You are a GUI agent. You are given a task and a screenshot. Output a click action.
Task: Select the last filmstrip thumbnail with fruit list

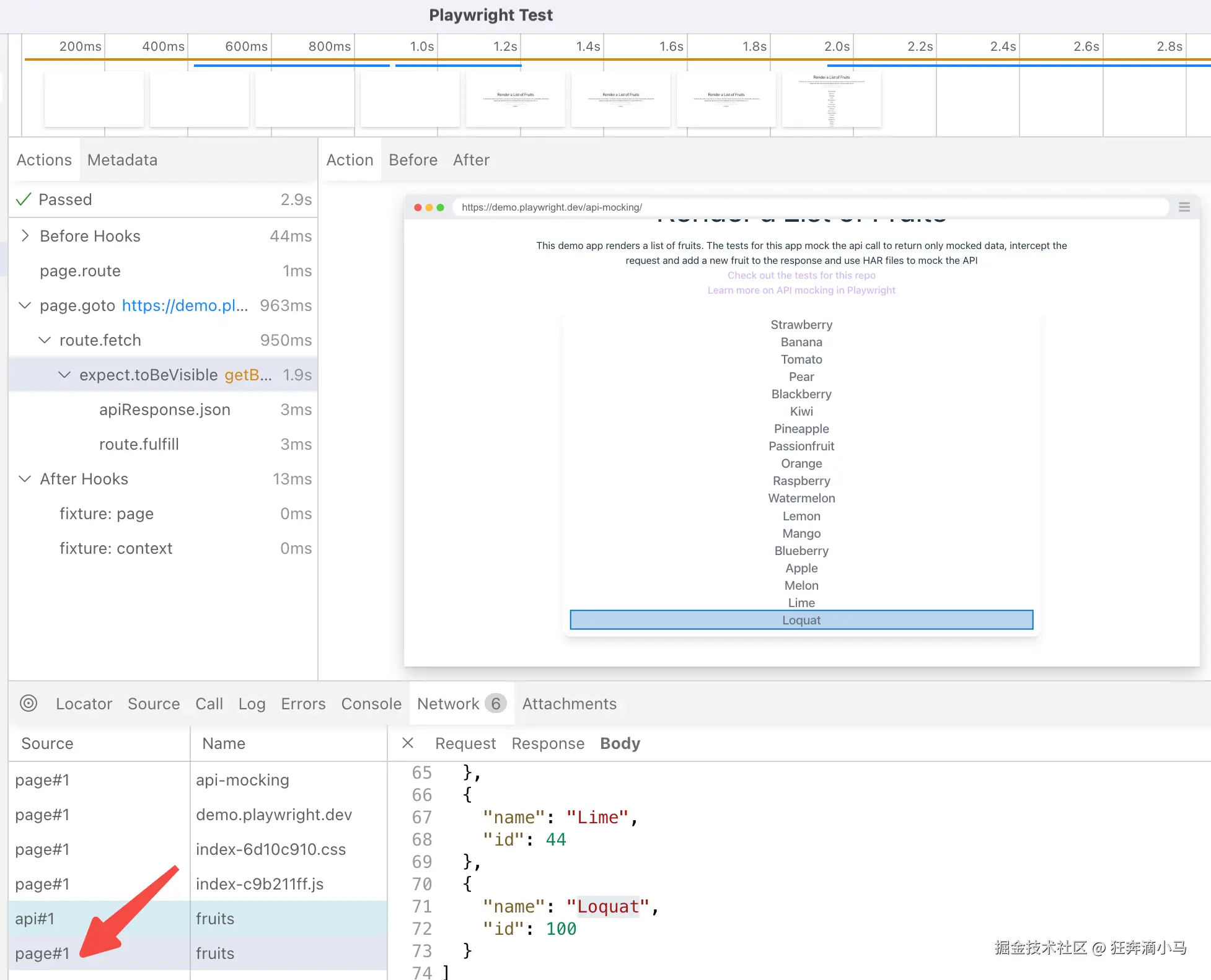[x=831, y=100]
